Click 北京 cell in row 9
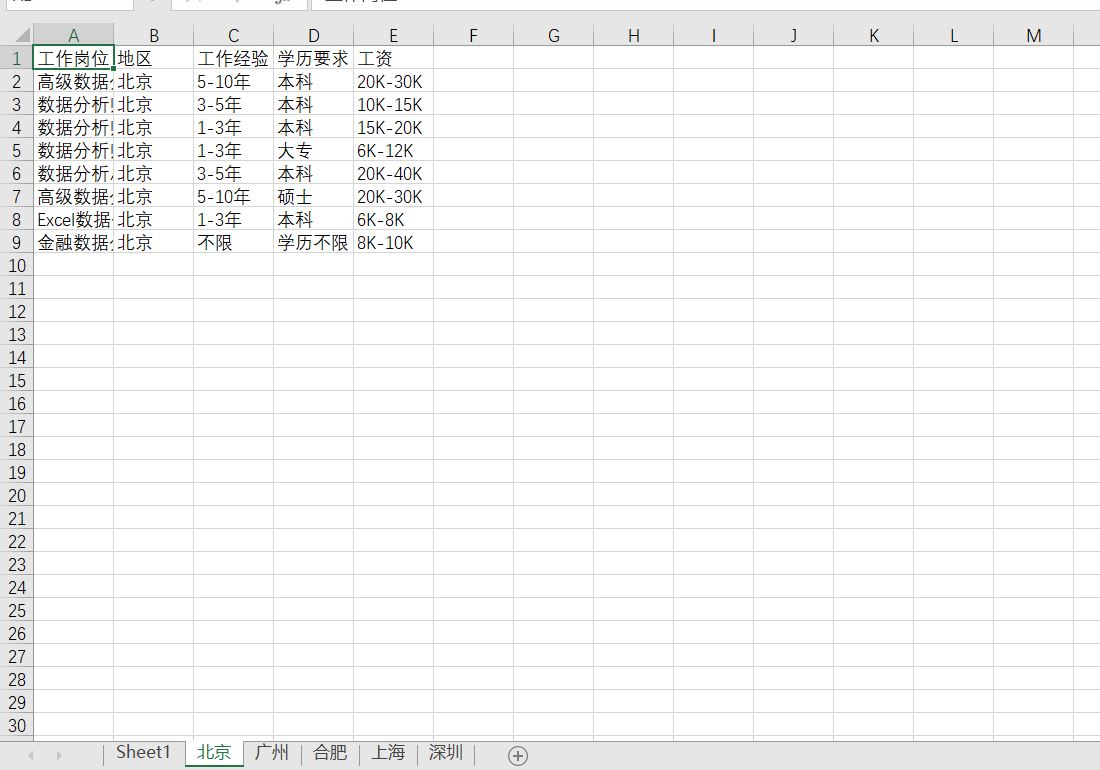The width and height of the screenshot is (1100, 770). (x=154, y=243)
